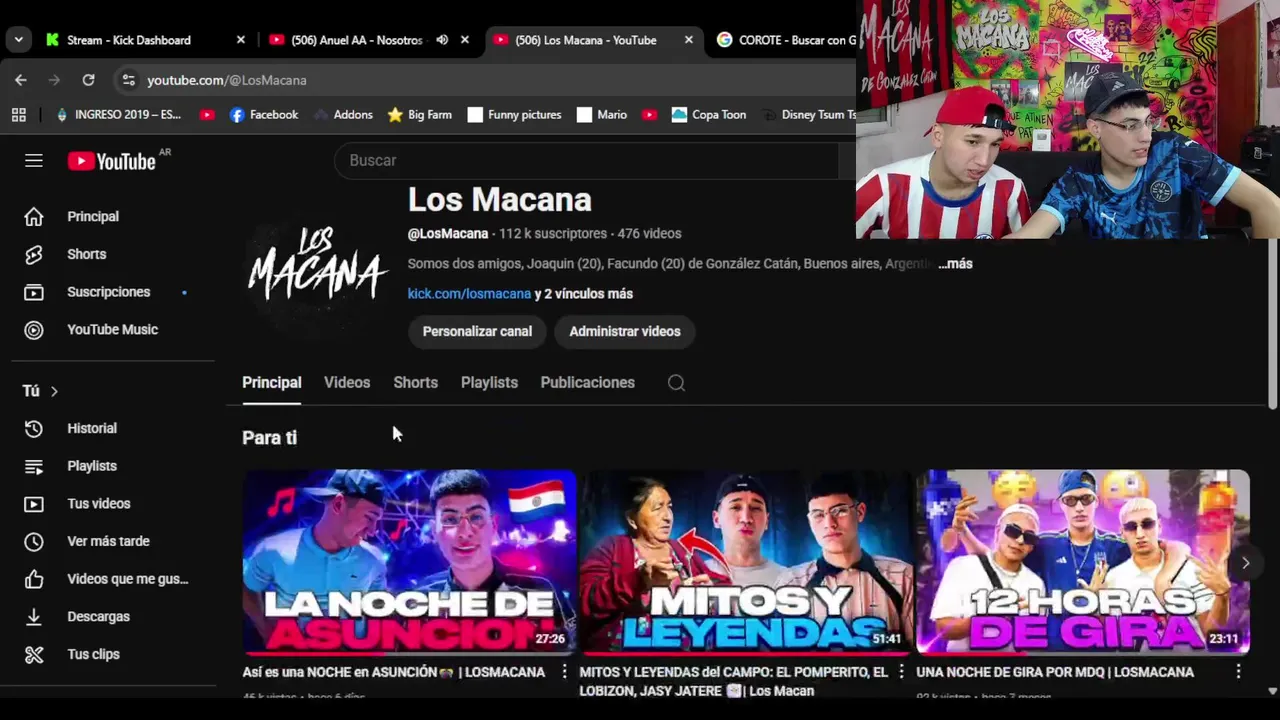1280x720 pixels.
Task: Open YouTube Music in sidebar
Action: point(113,330)
